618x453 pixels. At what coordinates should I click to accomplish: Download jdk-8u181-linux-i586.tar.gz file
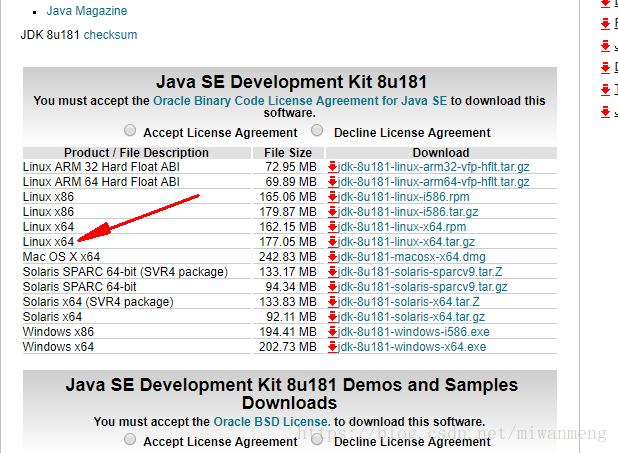pos(408,212)
